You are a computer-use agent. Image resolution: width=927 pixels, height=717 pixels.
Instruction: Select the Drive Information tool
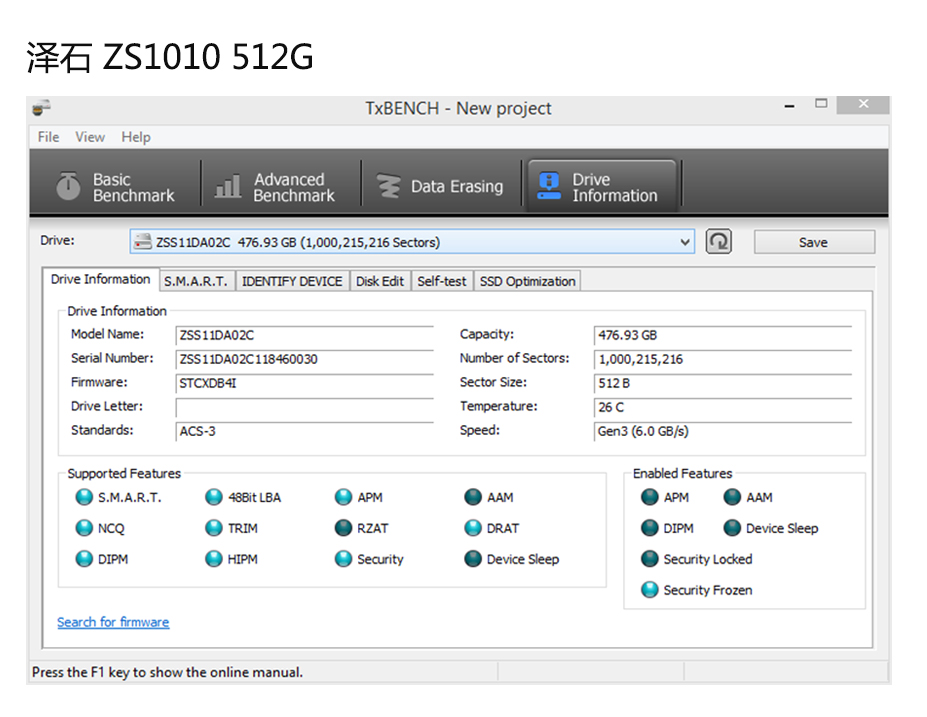click(601, 184)
